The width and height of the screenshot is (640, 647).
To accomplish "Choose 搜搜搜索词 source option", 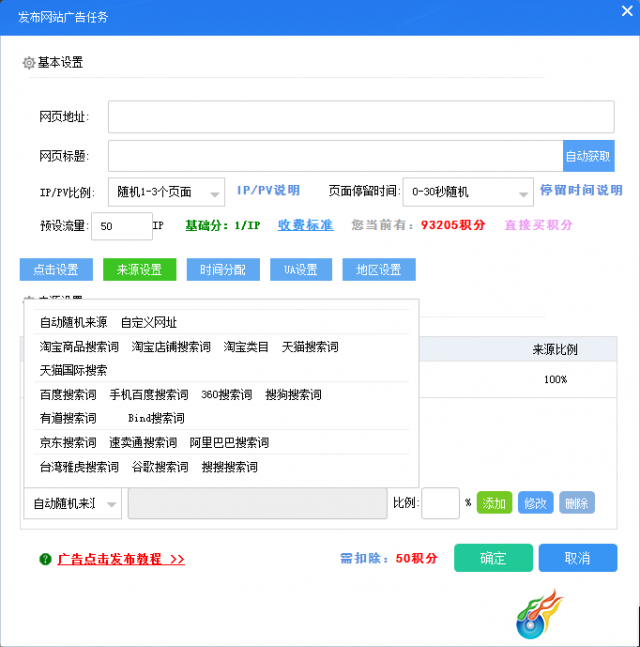I will click(229, 467).
